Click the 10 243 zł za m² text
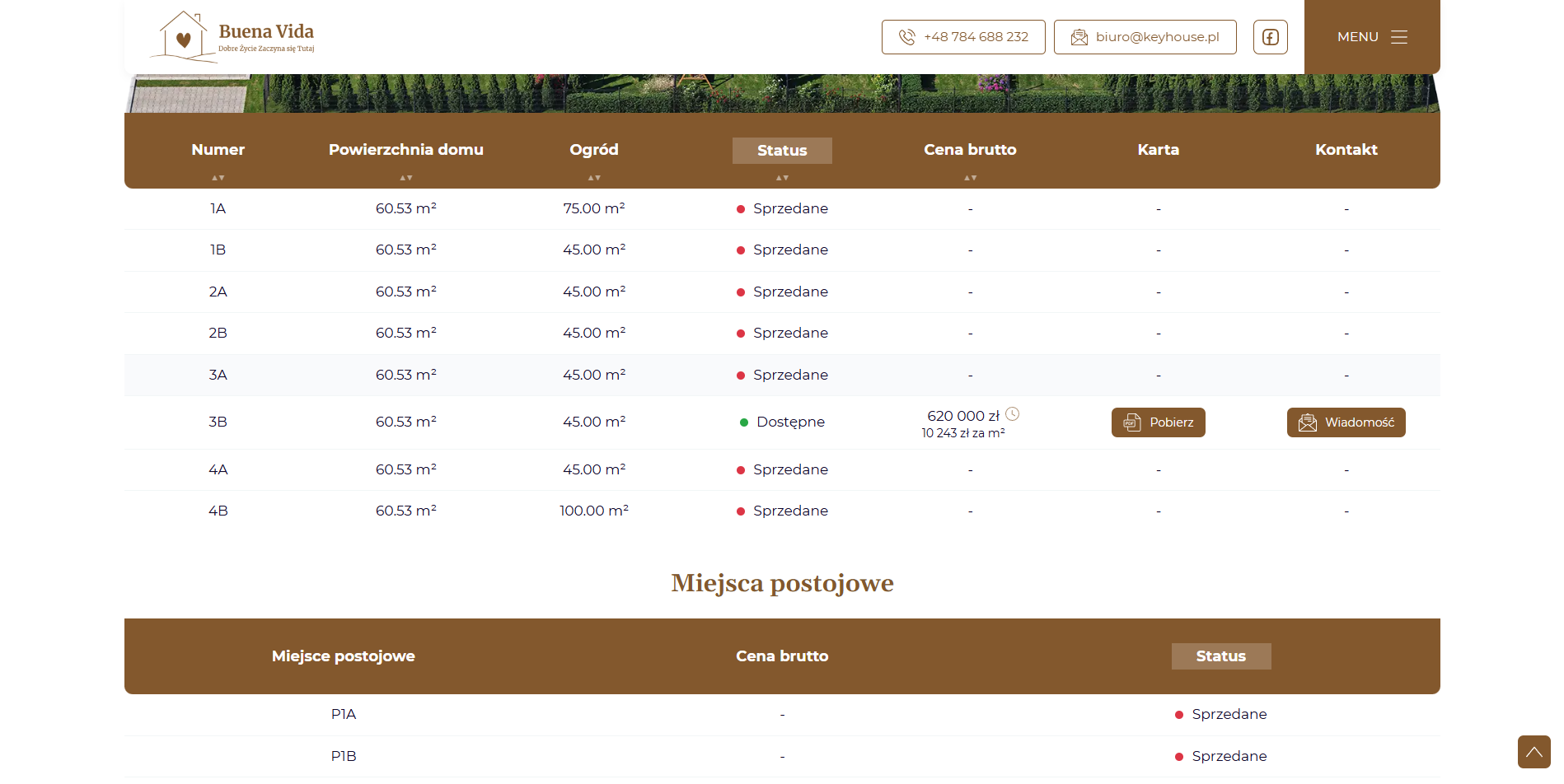 [963, 433]
